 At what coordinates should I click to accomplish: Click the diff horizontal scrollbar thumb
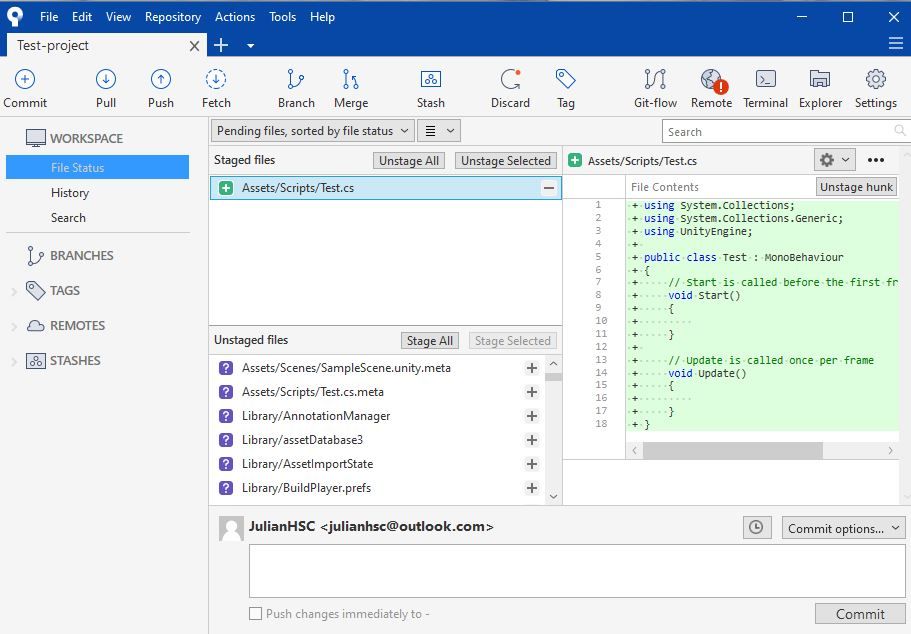tap(732, 450)
